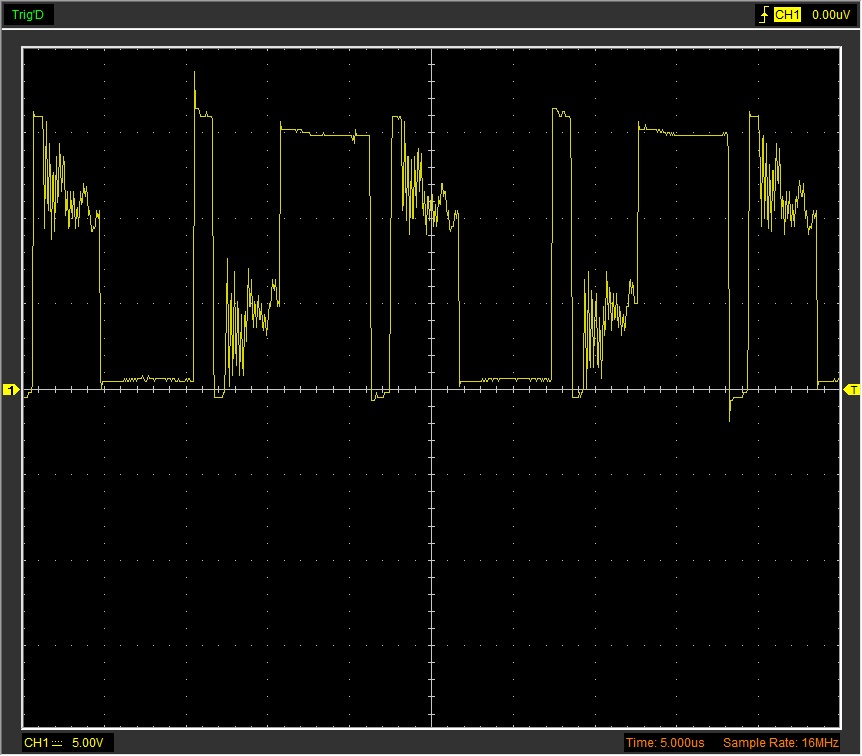
Task: Click the first low flat segment of the waveform
Action: 147,379
